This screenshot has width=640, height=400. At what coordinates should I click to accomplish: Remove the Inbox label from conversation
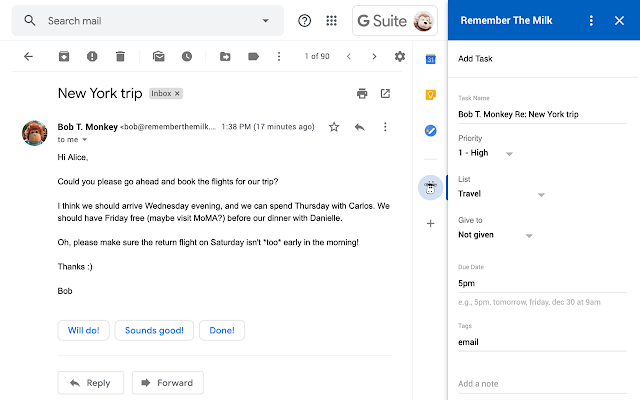tap(177, 93)
